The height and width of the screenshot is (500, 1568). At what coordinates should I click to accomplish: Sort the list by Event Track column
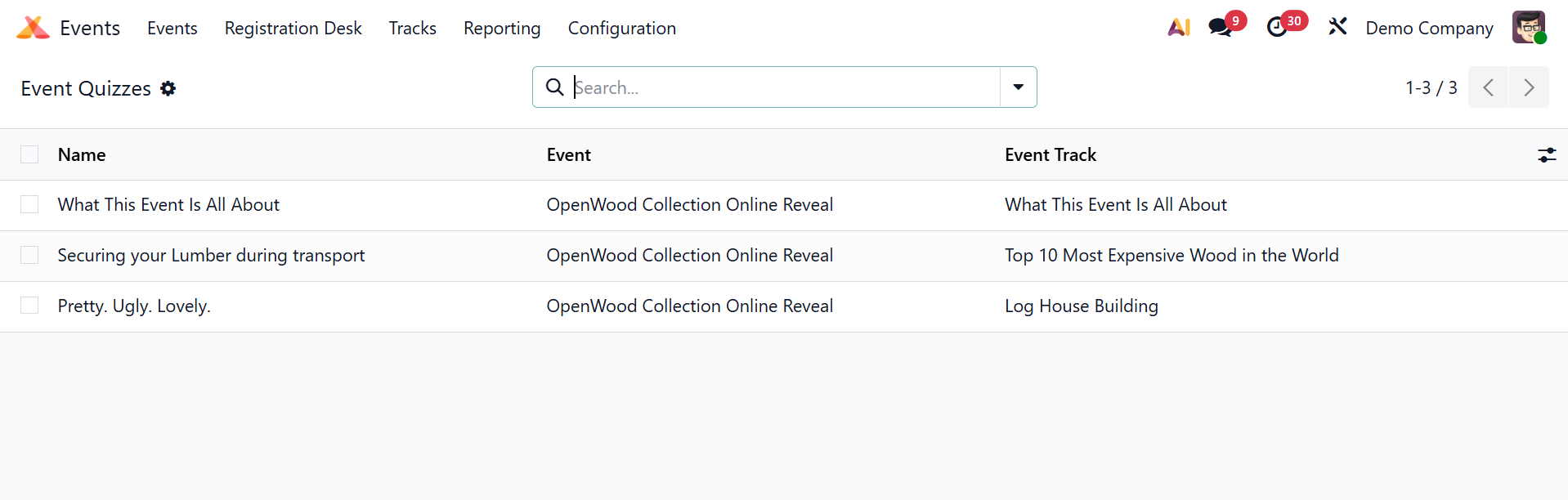point(1050,155)
